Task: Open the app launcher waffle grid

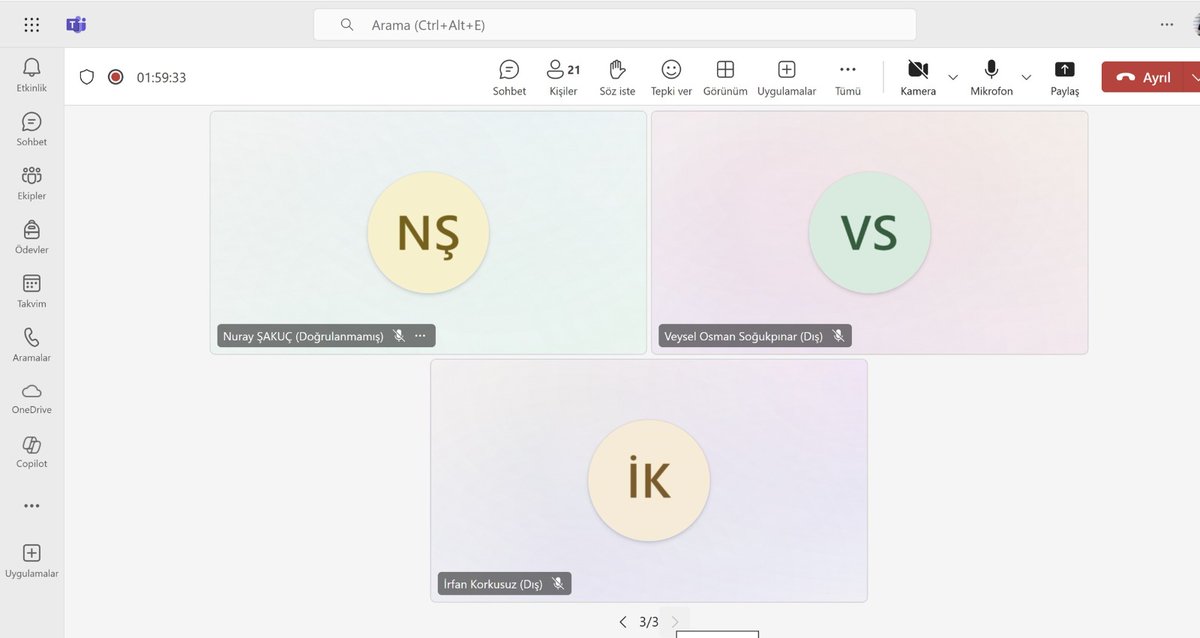Action: tap(32, 25)
